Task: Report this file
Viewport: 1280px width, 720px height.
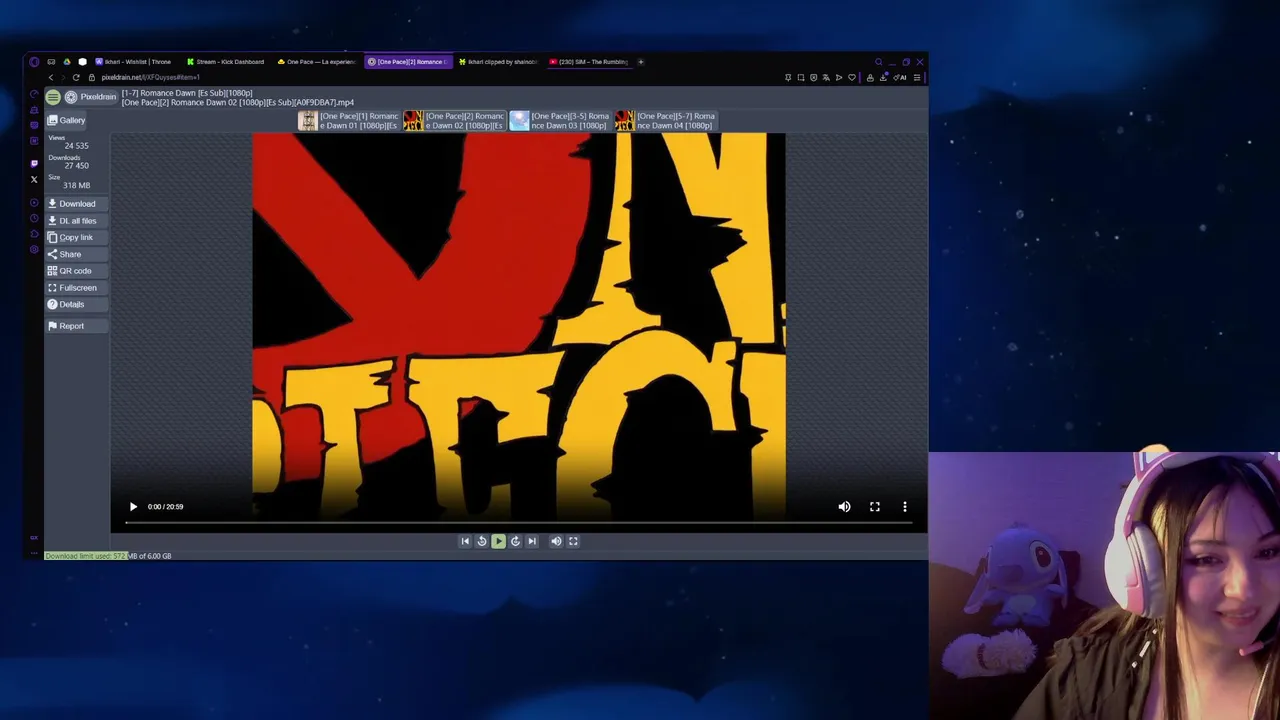Action: coord(76,326)
